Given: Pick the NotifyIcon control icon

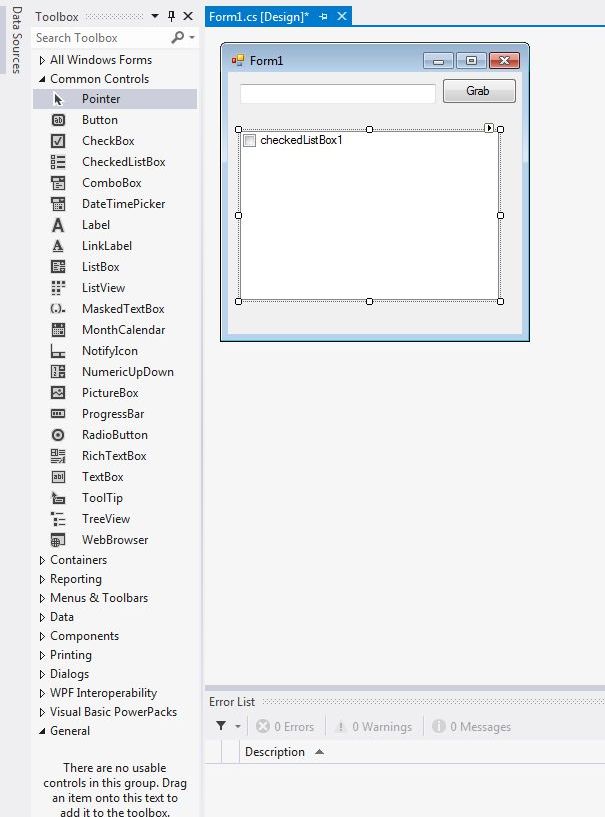Looking at the screenshot, I should 58,351.
